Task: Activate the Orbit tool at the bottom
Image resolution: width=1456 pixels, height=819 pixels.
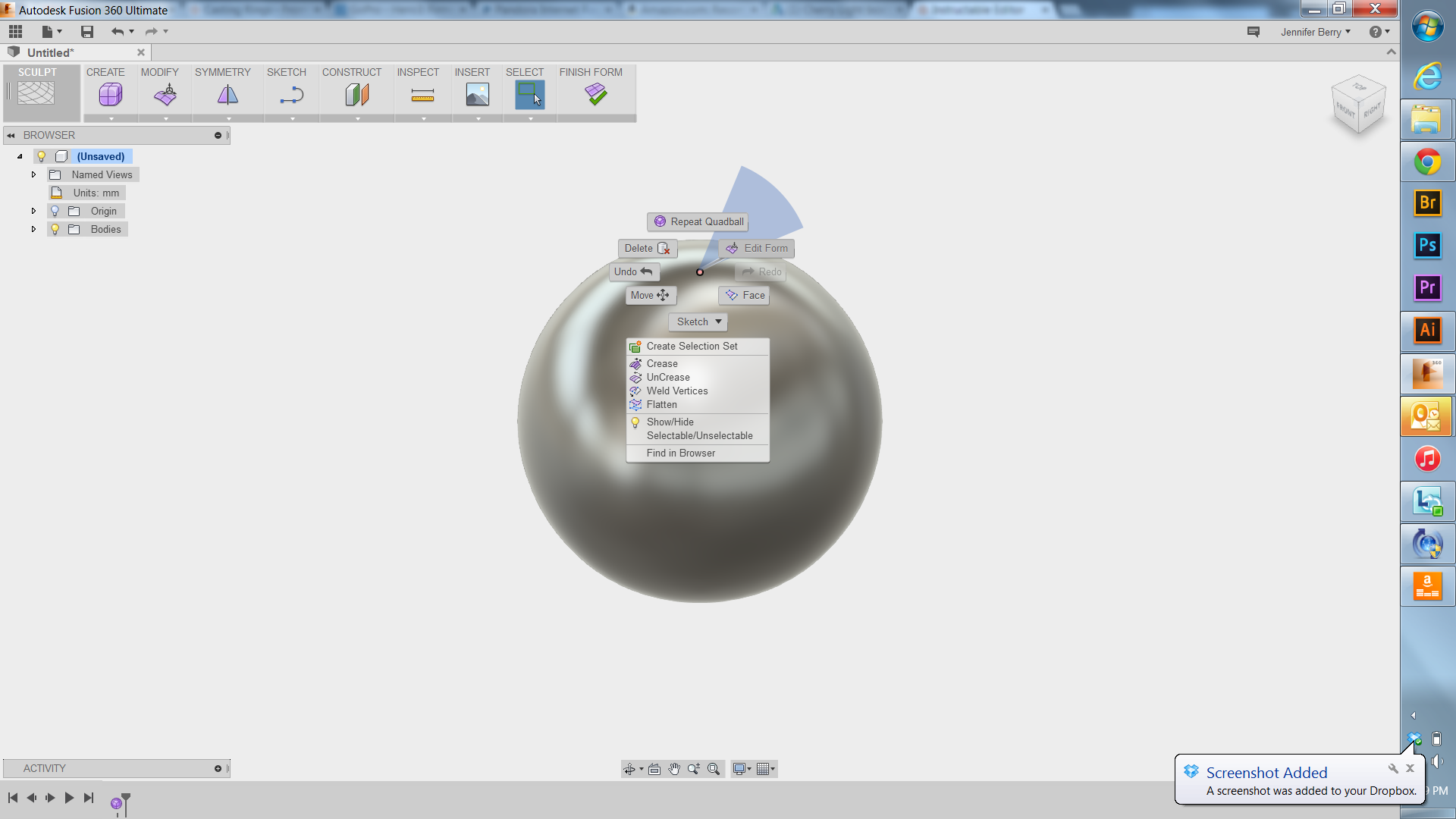Action: (631, 768)
